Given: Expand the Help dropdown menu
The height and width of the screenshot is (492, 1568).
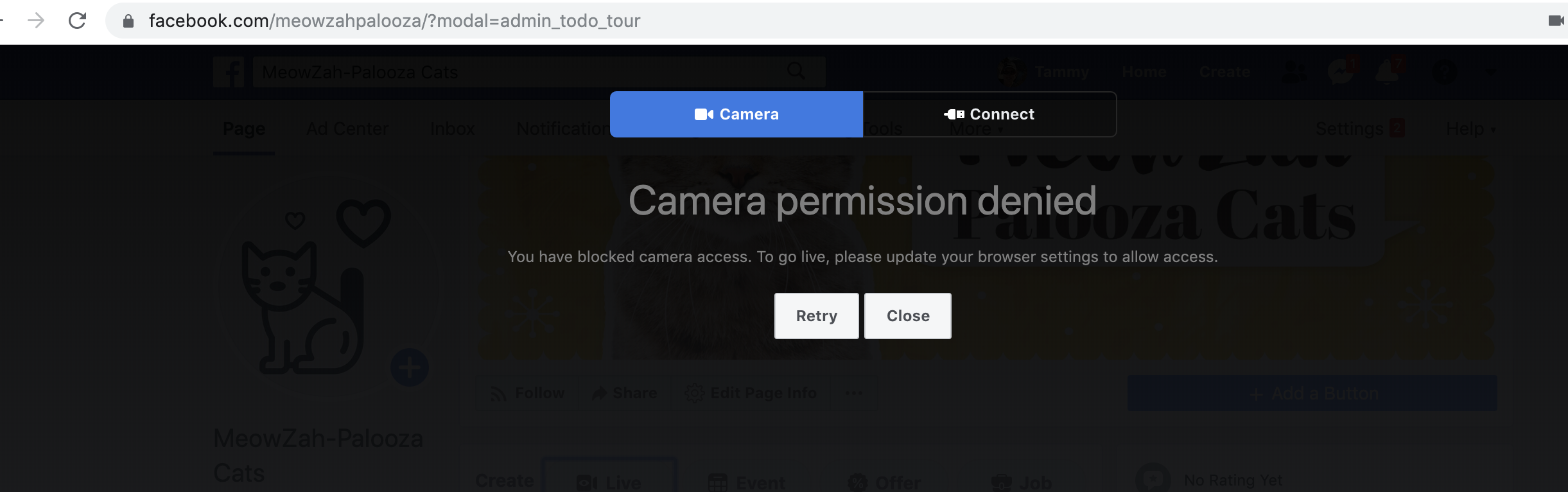Looking at the screenshot, I should coord(1470,129).
